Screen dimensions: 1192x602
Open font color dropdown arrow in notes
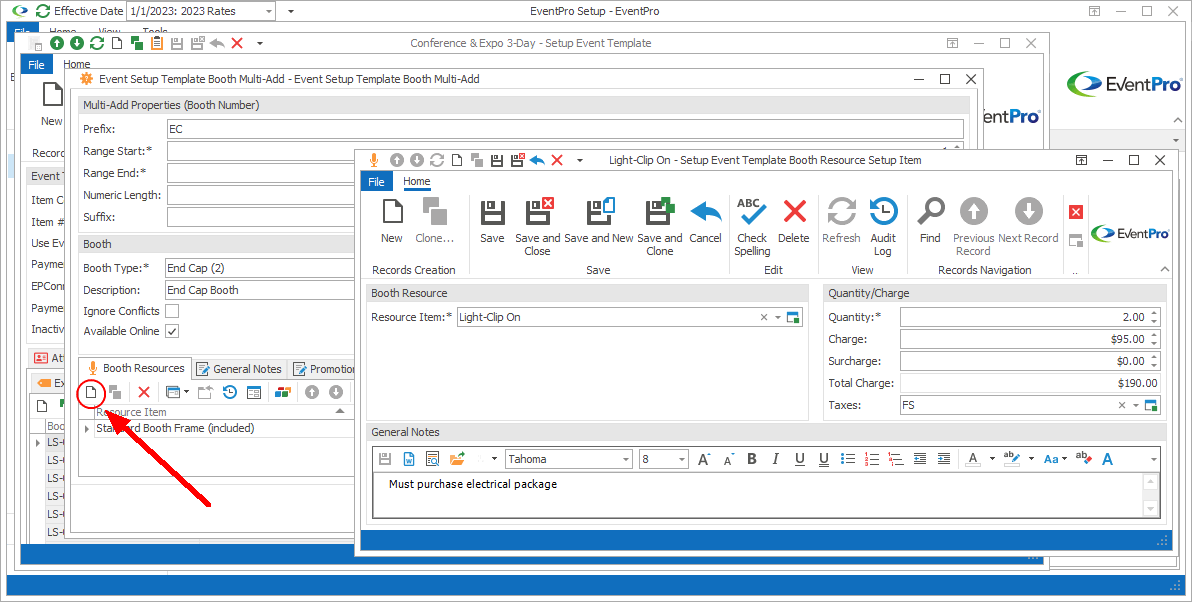(992, 458)
